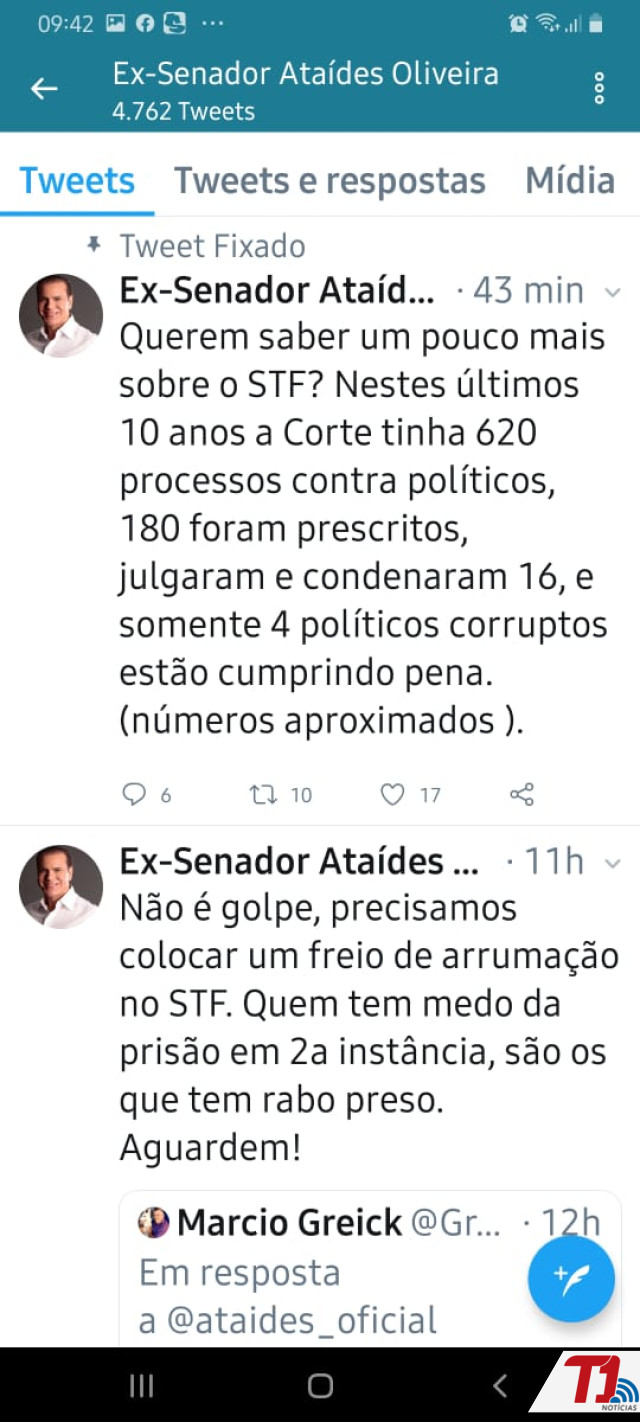Share the pinned tweet

522,795
